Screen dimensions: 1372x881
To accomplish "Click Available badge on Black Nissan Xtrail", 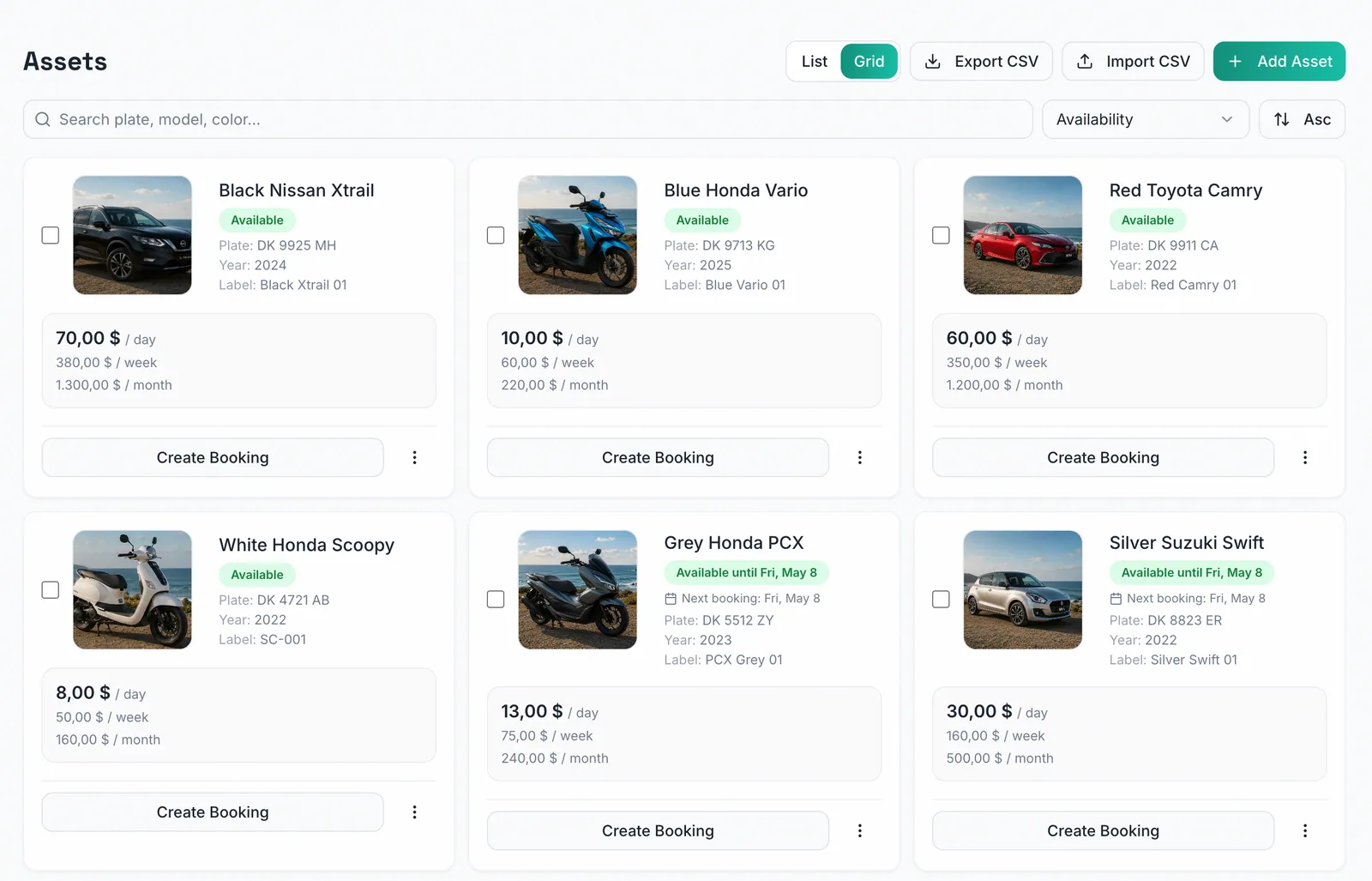I will [x=257, y=220].
